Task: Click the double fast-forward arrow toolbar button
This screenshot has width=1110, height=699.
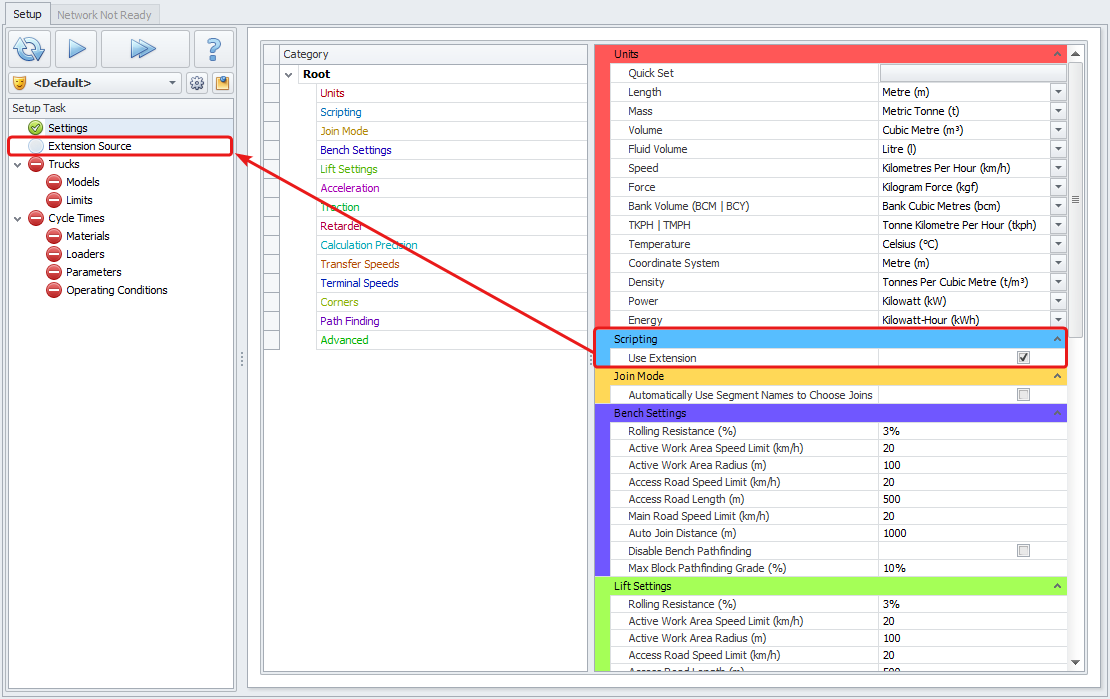Action: (x=144, y=49)
